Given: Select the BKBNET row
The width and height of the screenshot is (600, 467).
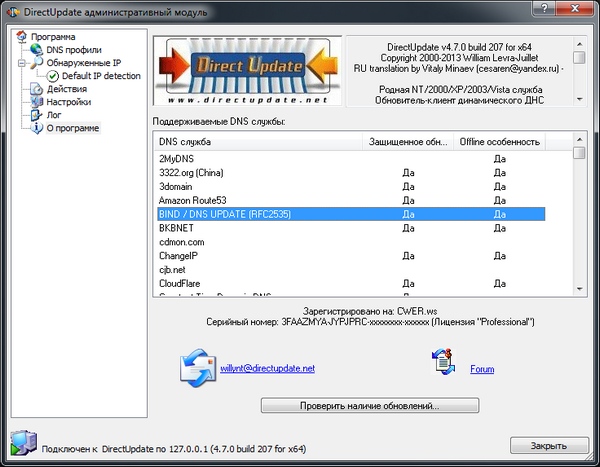Looking at the screenshot, I should coord(351,228).
